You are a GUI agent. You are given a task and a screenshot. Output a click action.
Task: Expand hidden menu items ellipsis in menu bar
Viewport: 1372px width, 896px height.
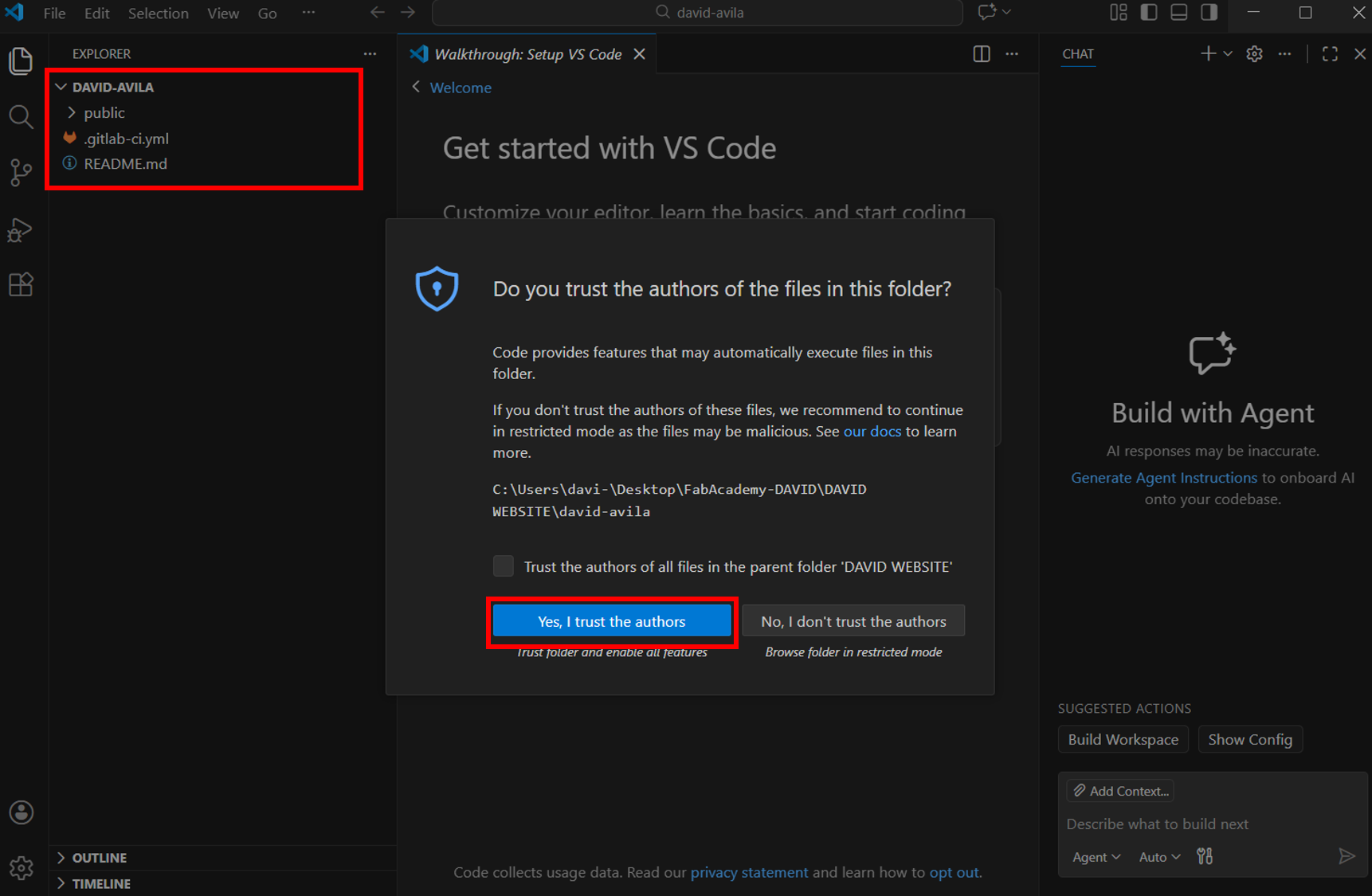pyautogui.click(x=308, y=13)
